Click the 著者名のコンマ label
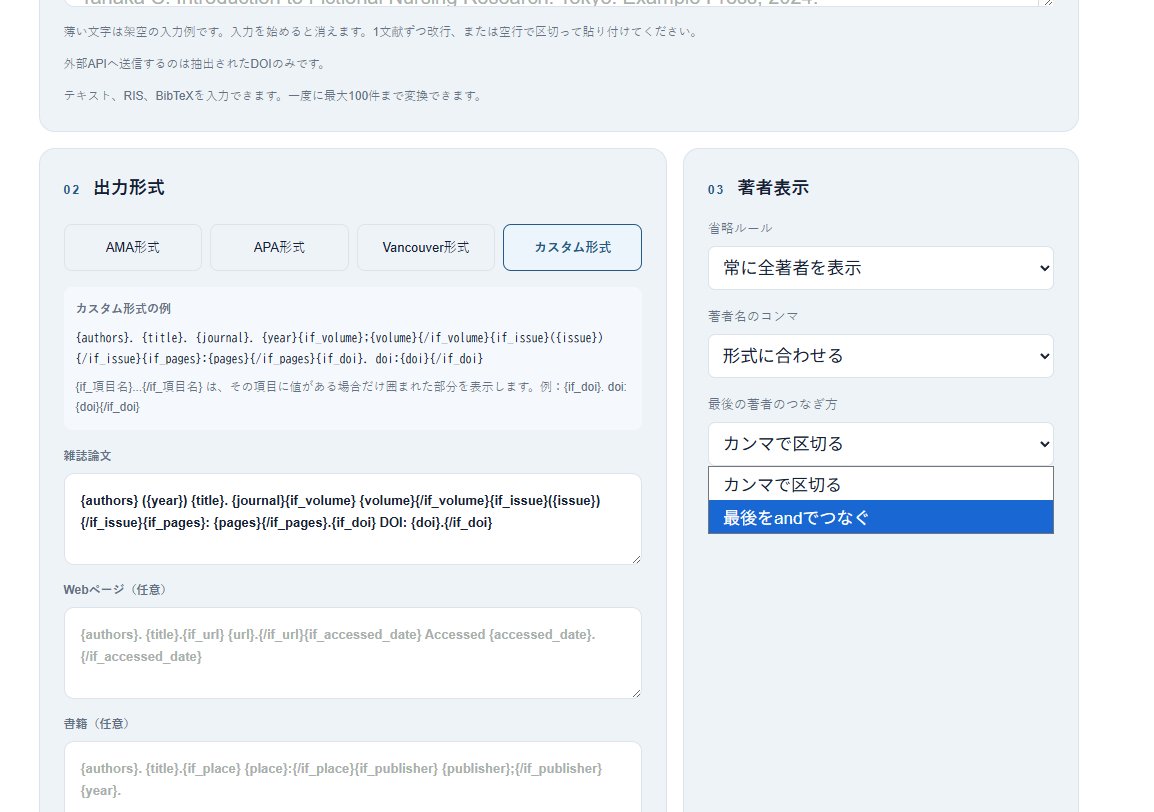1154x812 pixels. tap(753, 317)
